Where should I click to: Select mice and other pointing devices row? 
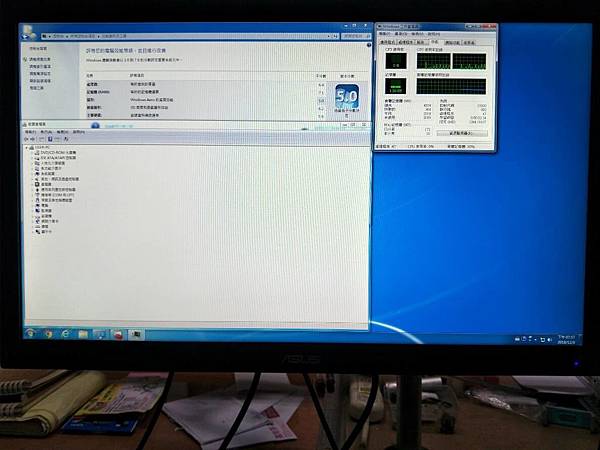(x=53, y=200)
